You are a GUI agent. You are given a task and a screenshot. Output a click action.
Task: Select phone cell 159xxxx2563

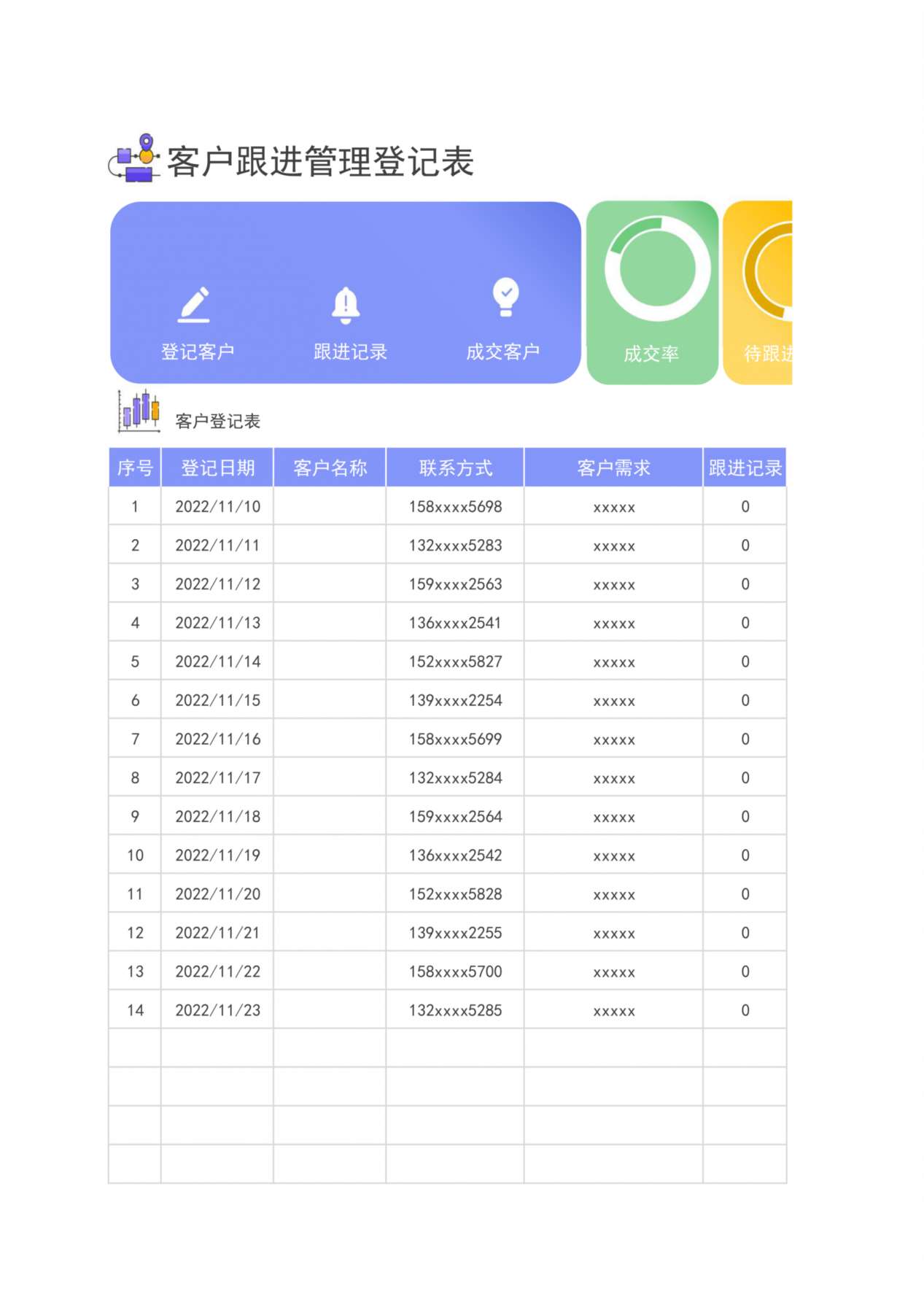[455, 583]
